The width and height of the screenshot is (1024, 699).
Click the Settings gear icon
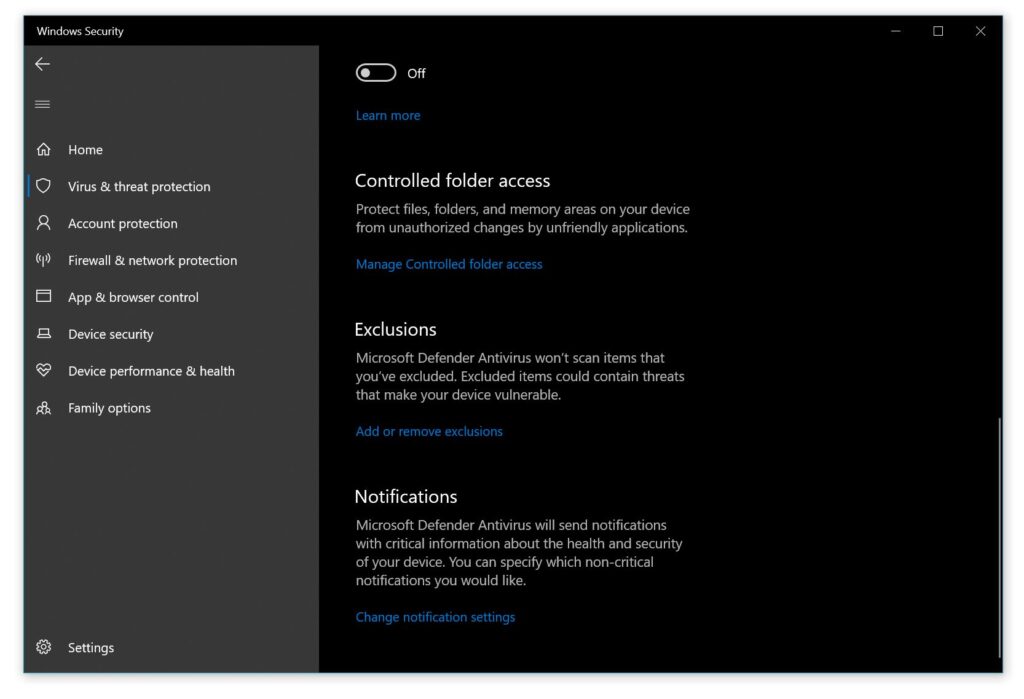click(x=43, y=647)
